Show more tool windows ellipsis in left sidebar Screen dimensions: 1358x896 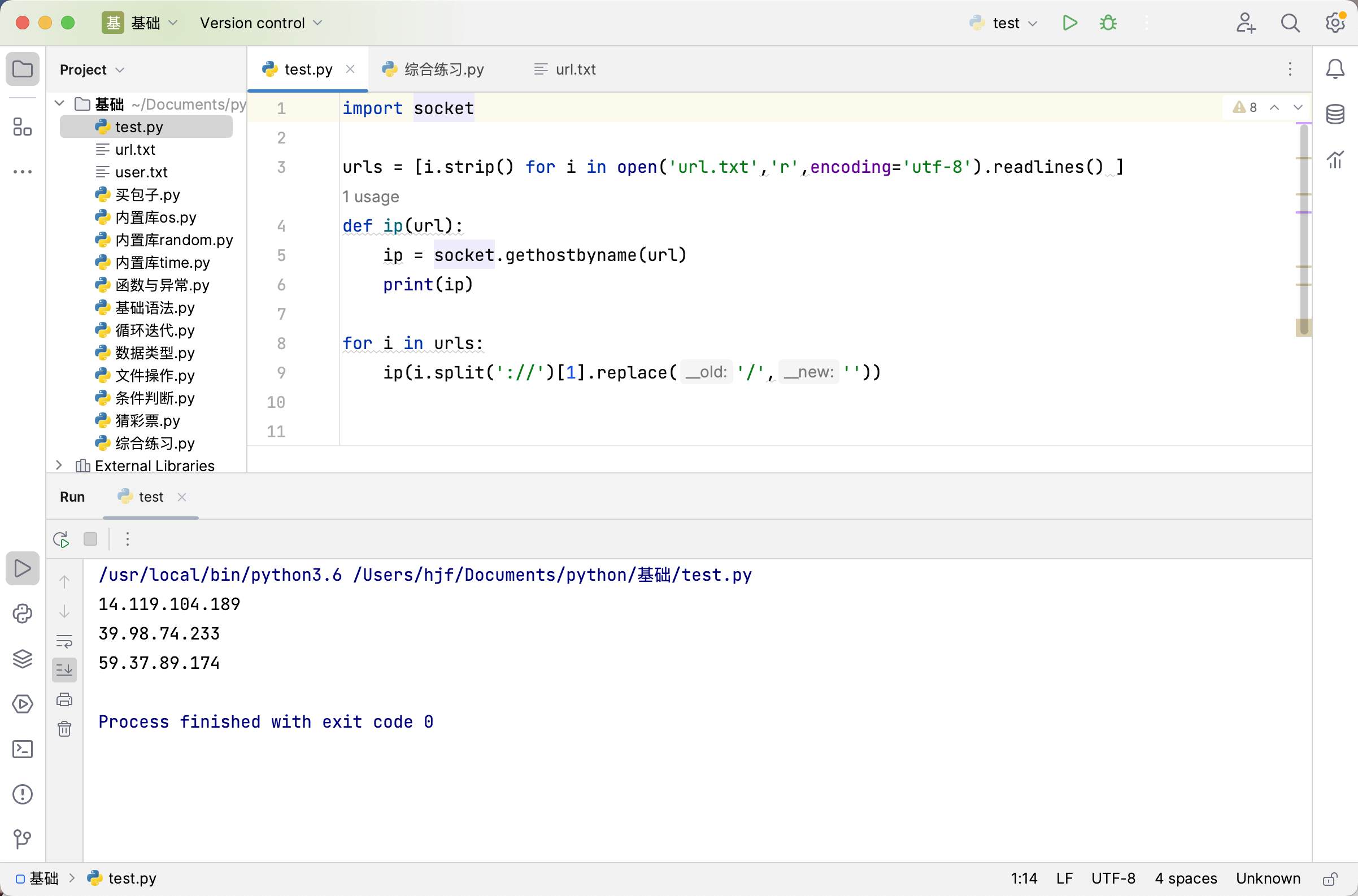22,171
